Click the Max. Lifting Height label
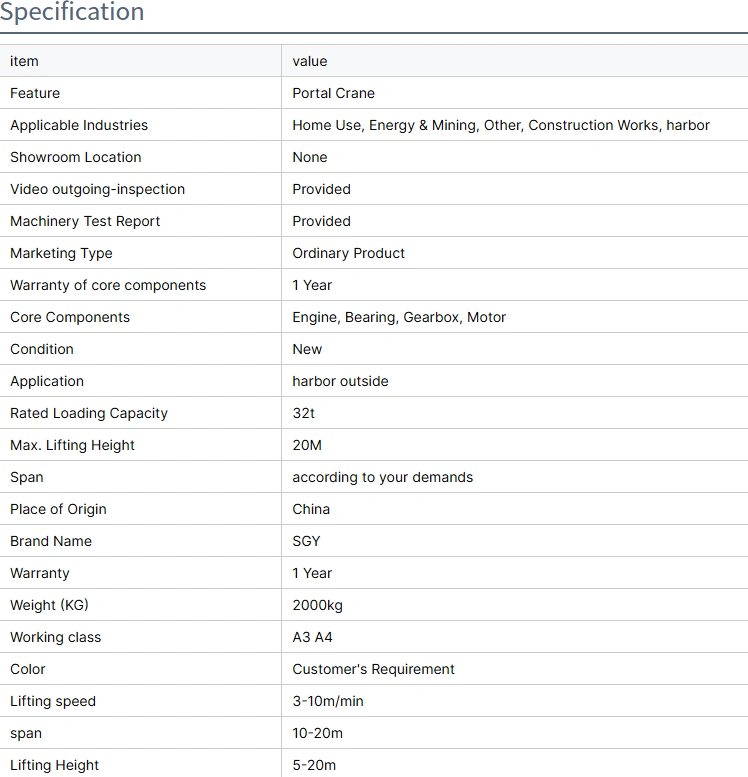The image size is (748, 777). point(72,445)
